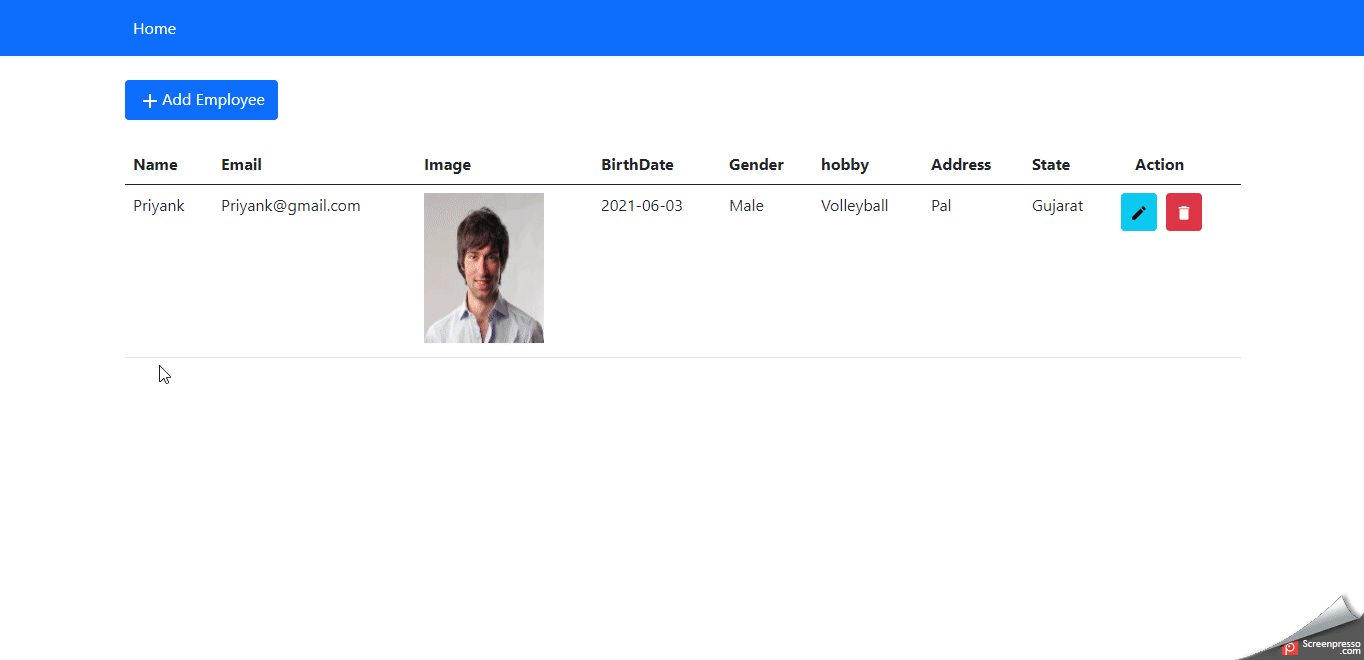Screen dimensions: 1364x660
Task: Click the Email column header
Action: (x=241, y=164)
